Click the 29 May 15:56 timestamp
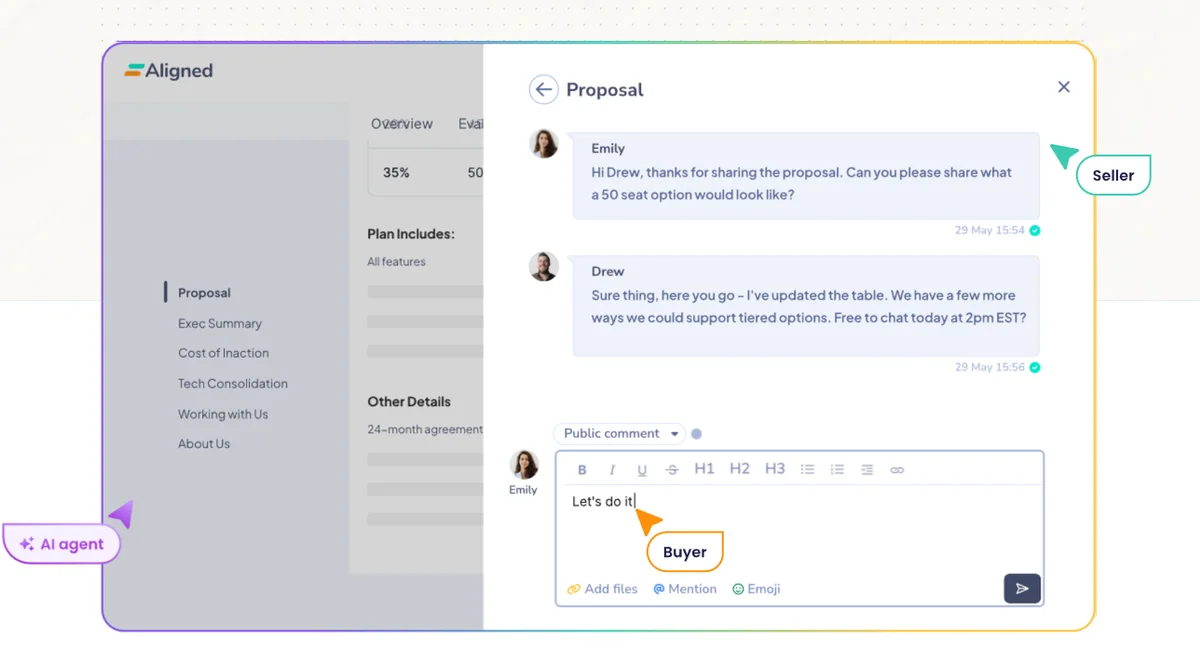 click(989, 367)
